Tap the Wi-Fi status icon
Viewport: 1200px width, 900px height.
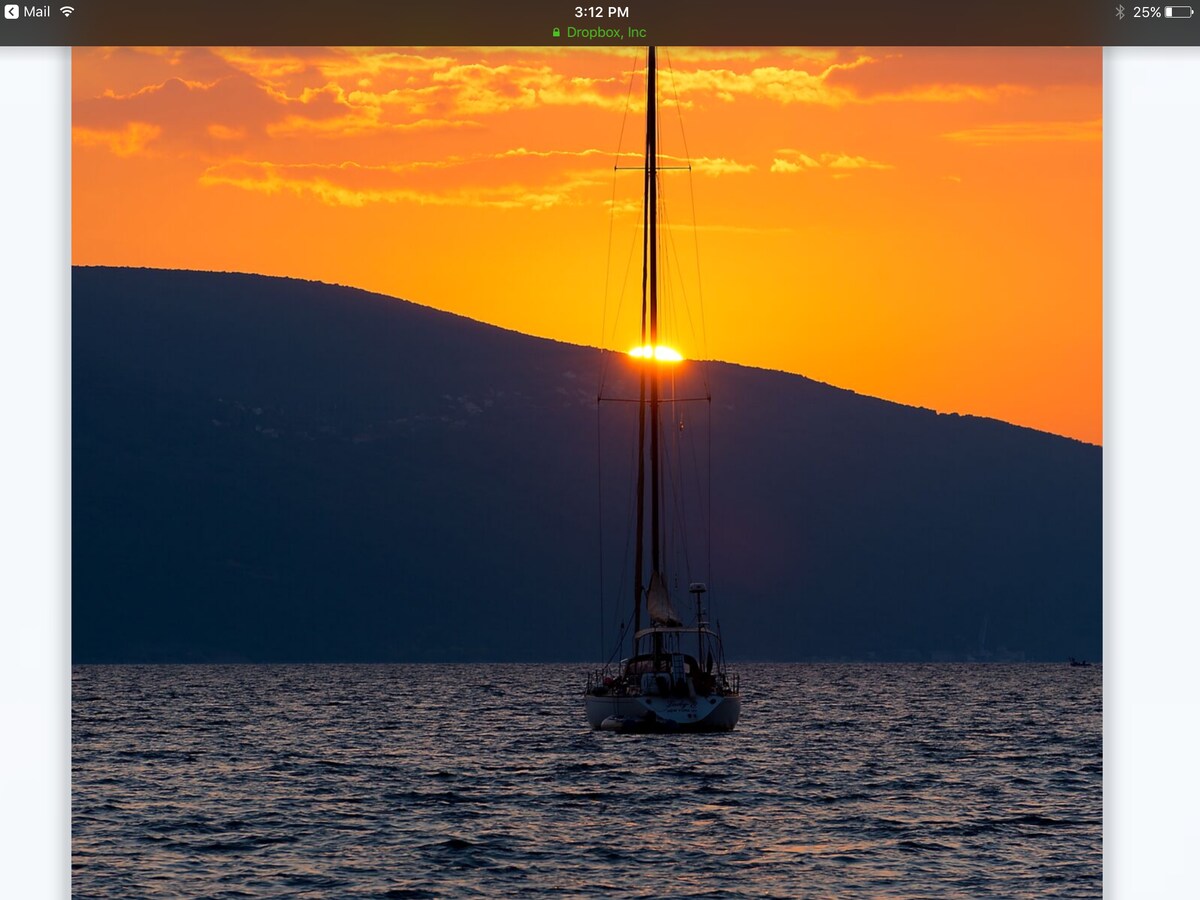click(67, 12)
